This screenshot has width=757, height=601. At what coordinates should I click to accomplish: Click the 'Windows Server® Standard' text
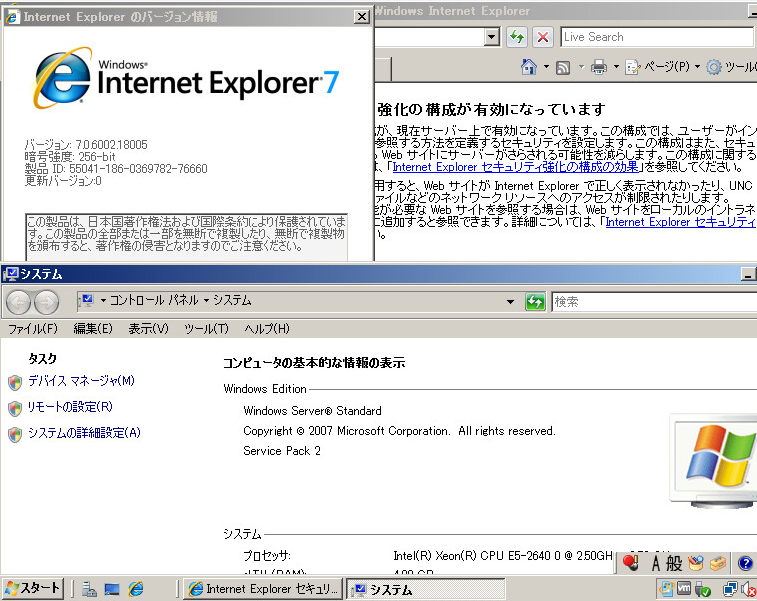[x=312, y=411]
